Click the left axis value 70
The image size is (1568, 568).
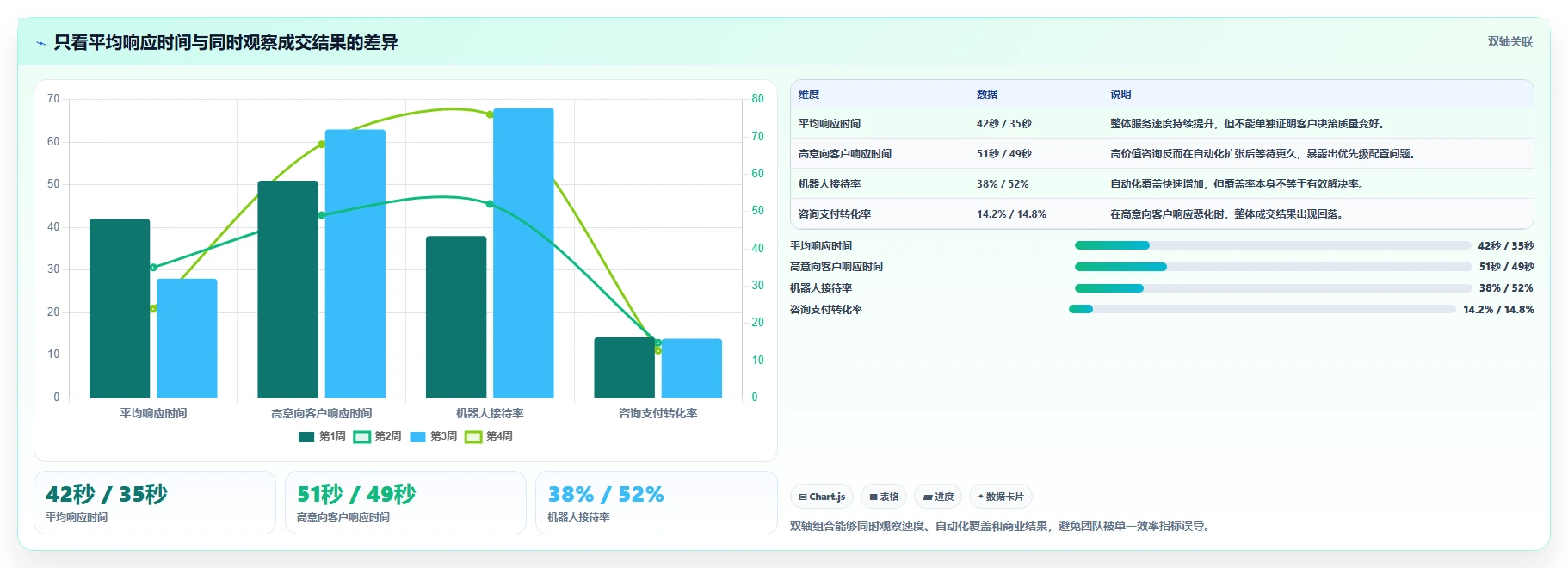(53, 99)
